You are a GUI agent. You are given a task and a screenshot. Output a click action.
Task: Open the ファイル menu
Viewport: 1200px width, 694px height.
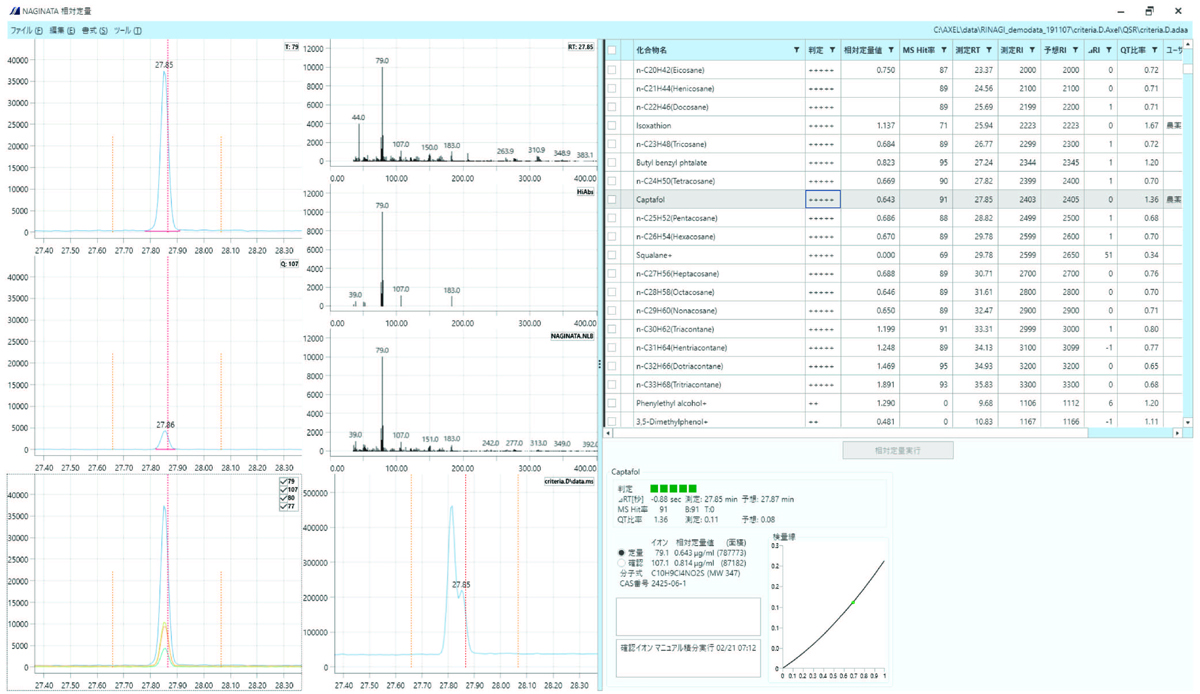tap(26, 31)
